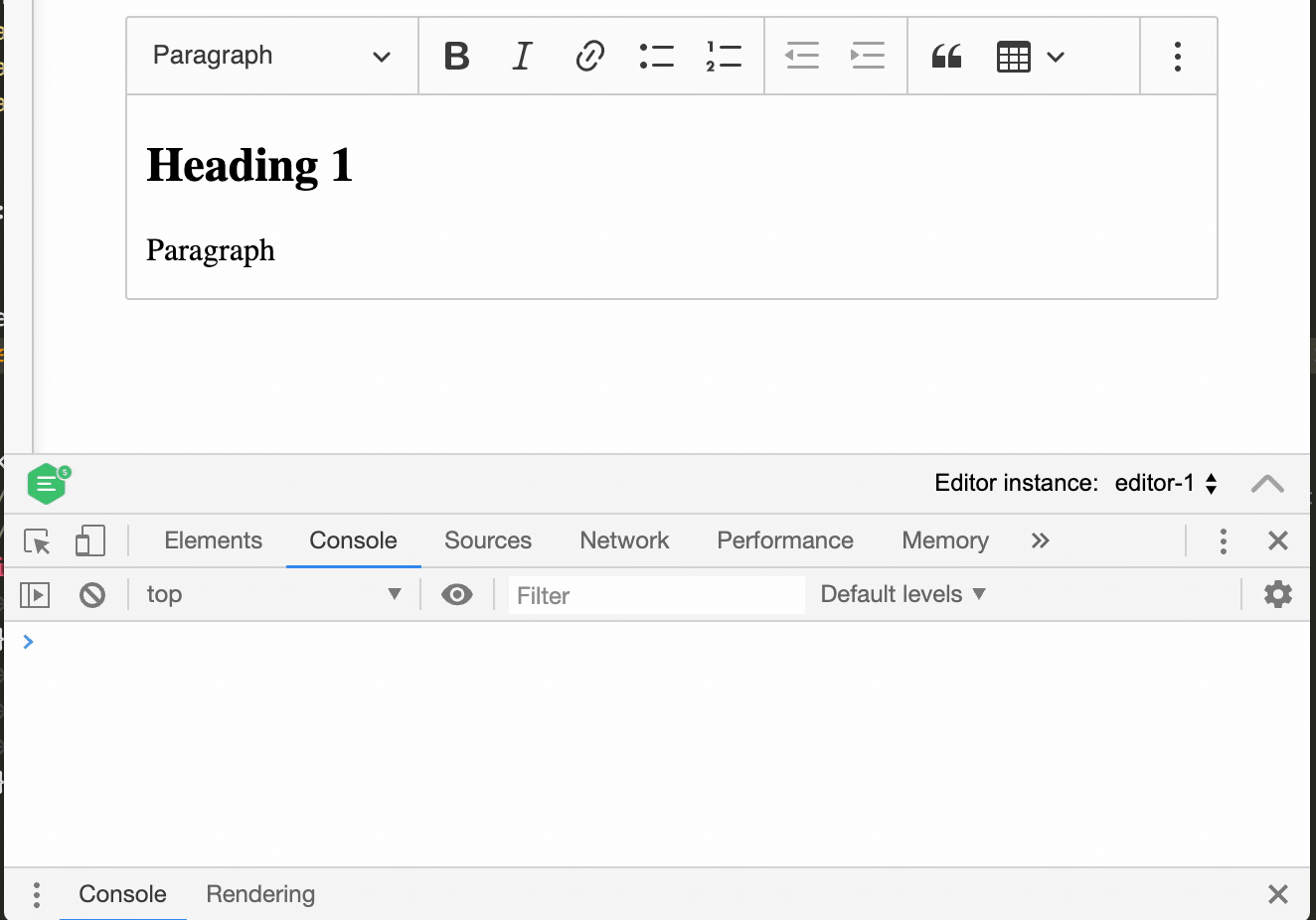The width and height of the screenshot is (1316, 920).
Task: Create a numbered list
Action: click(724, 56)
